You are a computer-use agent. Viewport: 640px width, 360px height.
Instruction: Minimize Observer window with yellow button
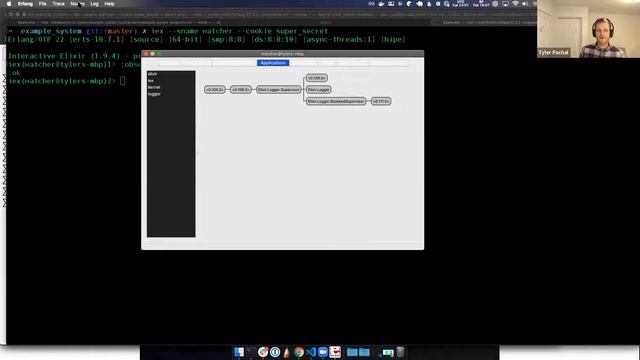[x=153, y=53]
